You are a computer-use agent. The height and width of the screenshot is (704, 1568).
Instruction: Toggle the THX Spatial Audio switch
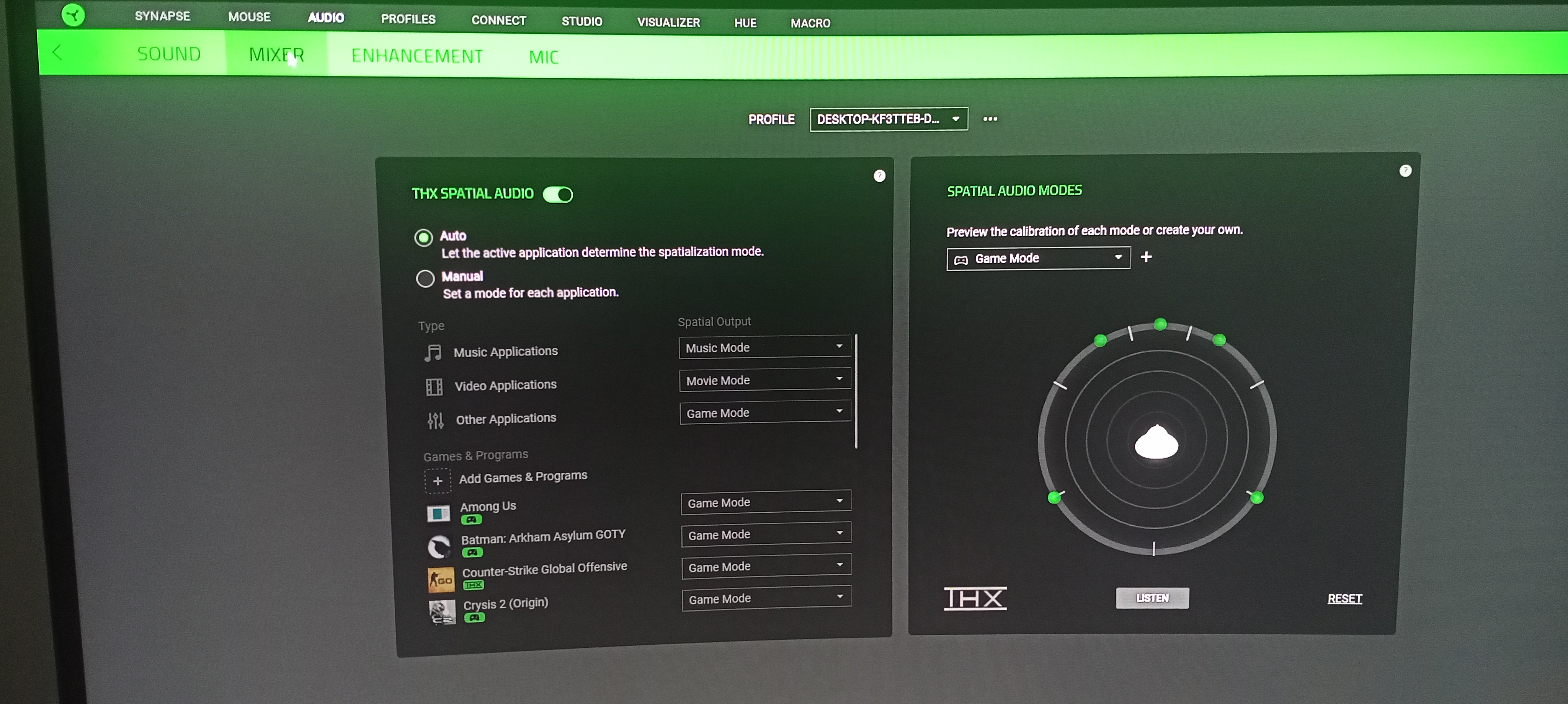[557, 194]
